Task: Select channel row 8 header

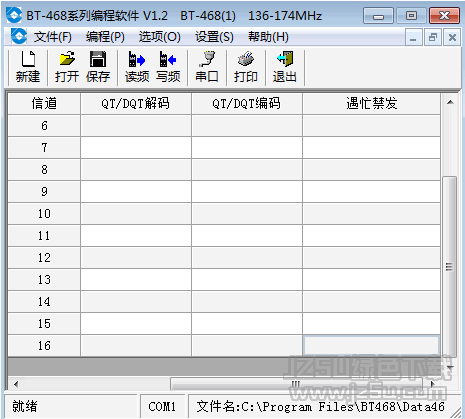Action: 44,170
